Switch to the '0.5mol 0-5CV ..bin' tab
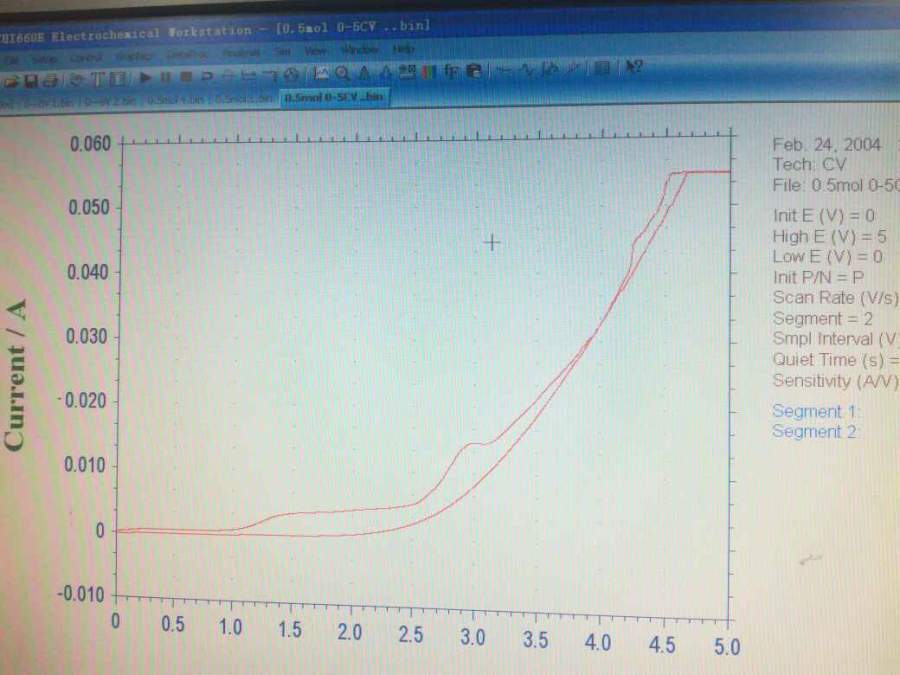The height and width of the screenshot is (675, 900). (334, 97)
